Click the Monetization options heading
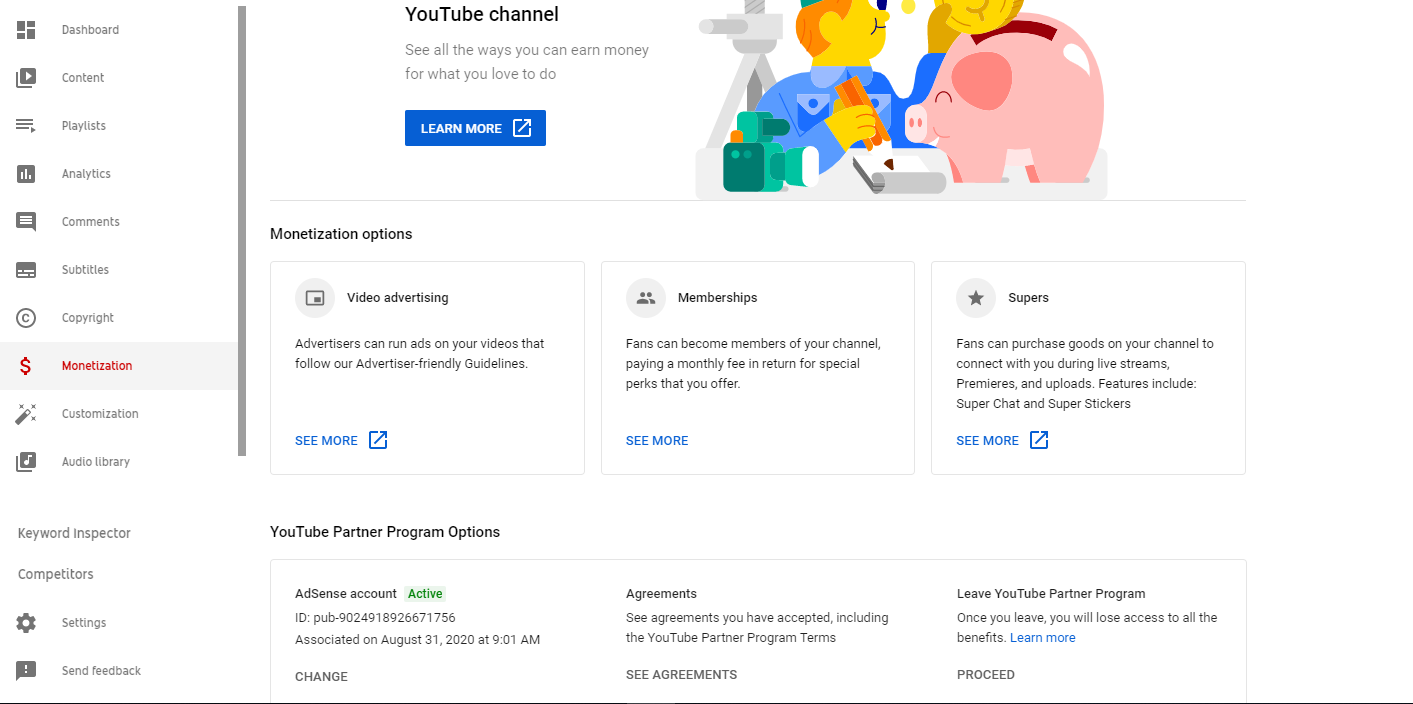This screenshot has width=1413, height=704. pos(341,234)
